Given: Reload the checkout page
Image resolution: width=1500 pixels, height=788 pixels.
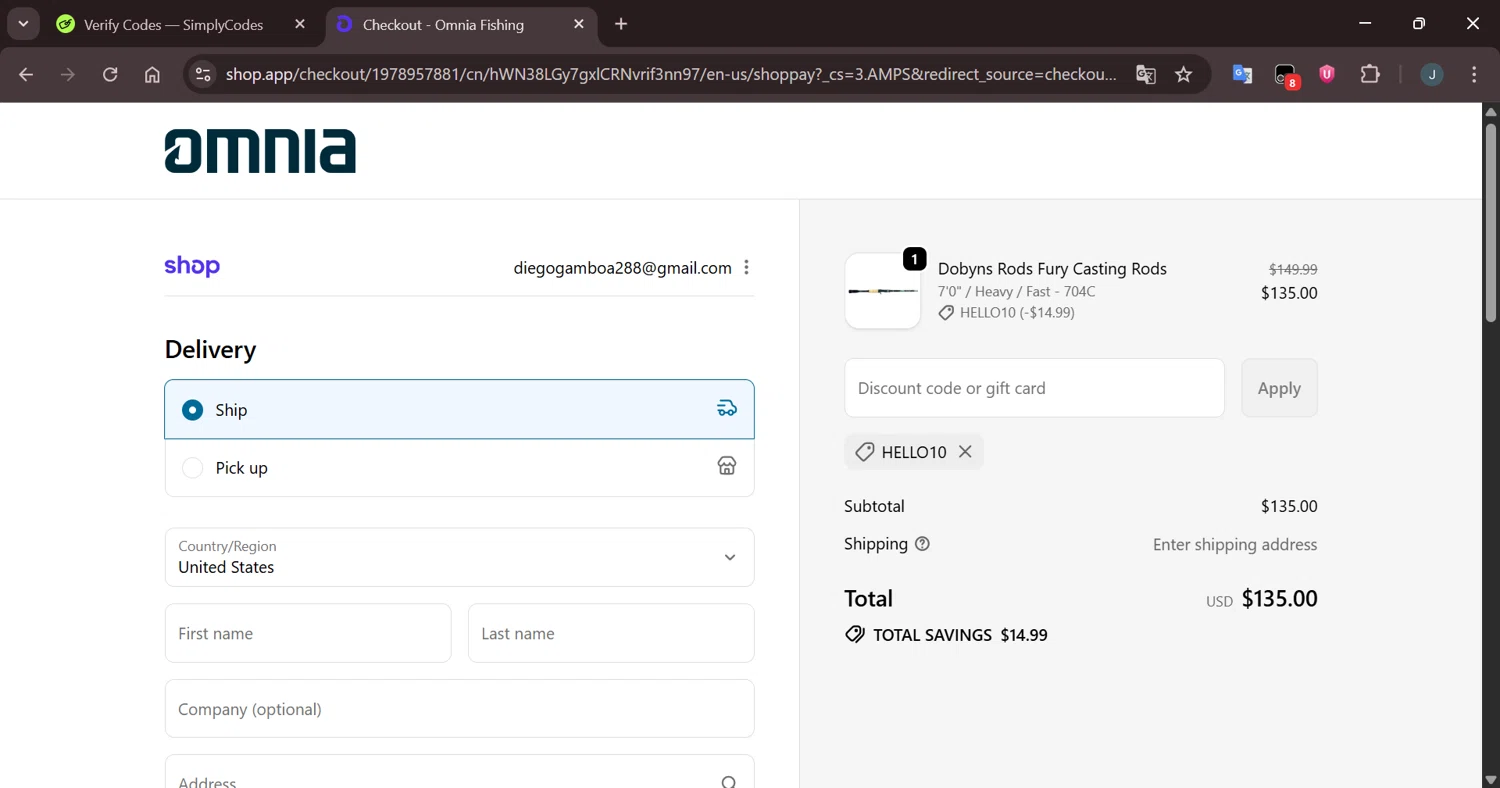Looking at the screenshot, I should (x=110, y=75).
